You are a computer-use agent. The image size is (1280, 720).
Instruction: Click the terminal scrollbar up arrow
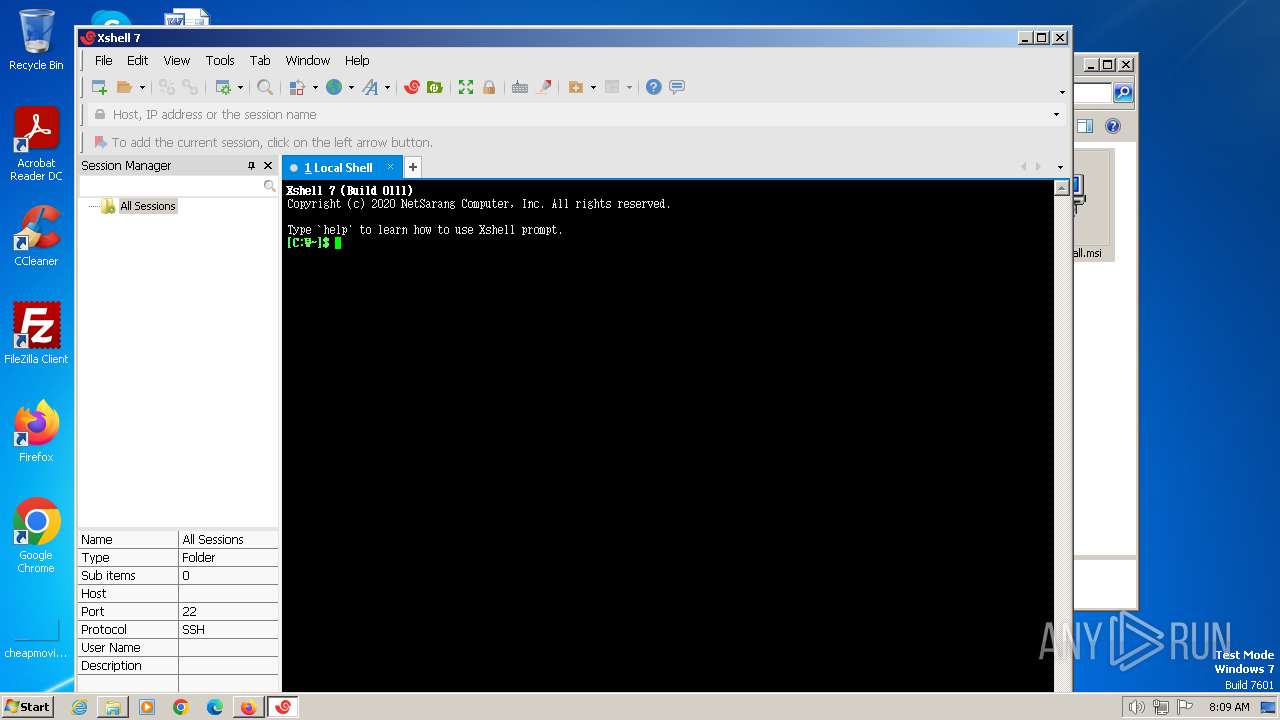coord(1061,188)
